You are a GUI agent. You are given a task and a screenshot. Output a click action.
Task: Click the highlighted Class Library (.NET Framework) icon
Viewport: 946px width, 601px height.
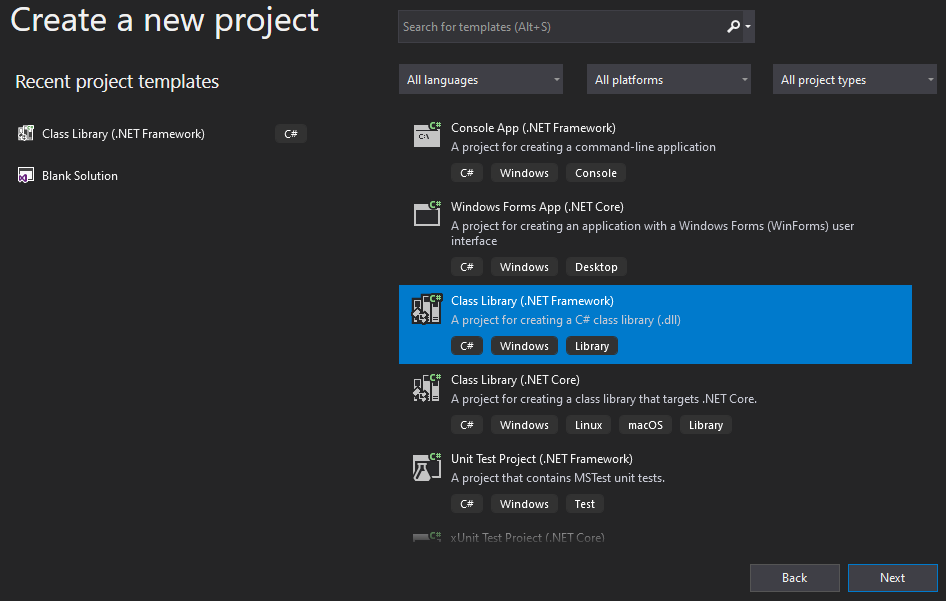pos(427,308)
